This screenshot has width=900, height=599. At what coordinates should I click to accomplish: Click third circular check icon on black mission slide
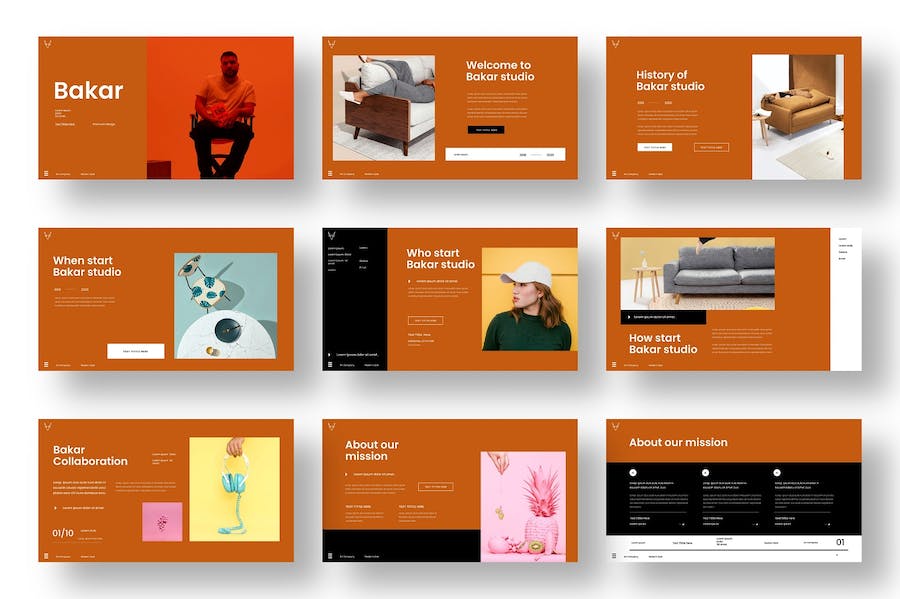click(777, 472)
